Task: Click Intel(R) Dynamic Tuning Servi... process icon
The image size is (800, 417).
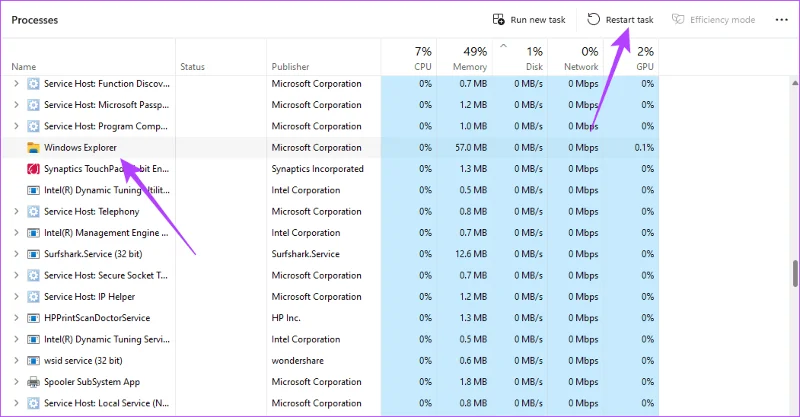Action: click(x=33, y=339)
